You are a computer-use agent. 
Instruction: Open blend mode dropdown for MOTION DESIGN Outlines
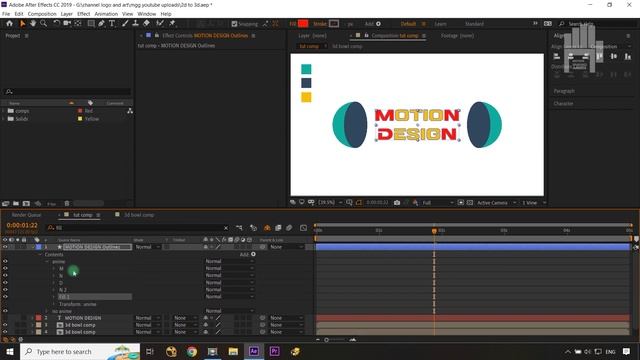(147, 247)
